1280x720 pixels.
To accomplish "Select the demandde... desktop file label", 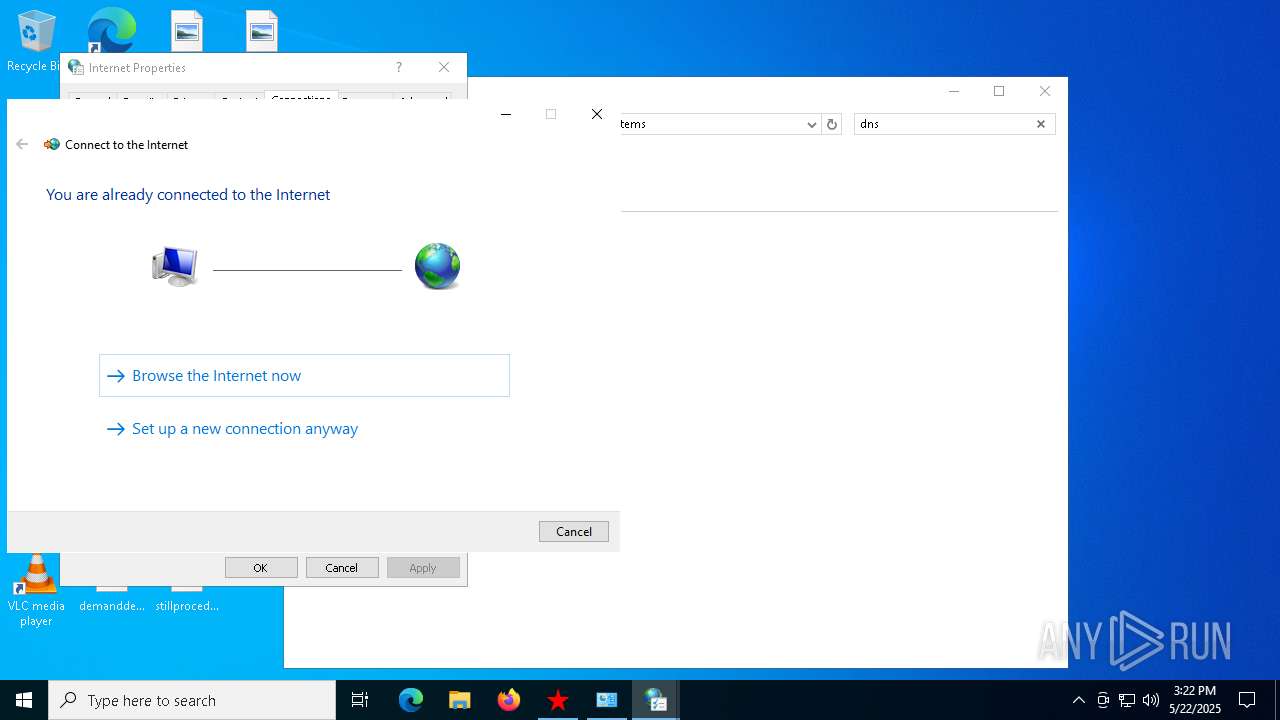I will pos(112,605).
